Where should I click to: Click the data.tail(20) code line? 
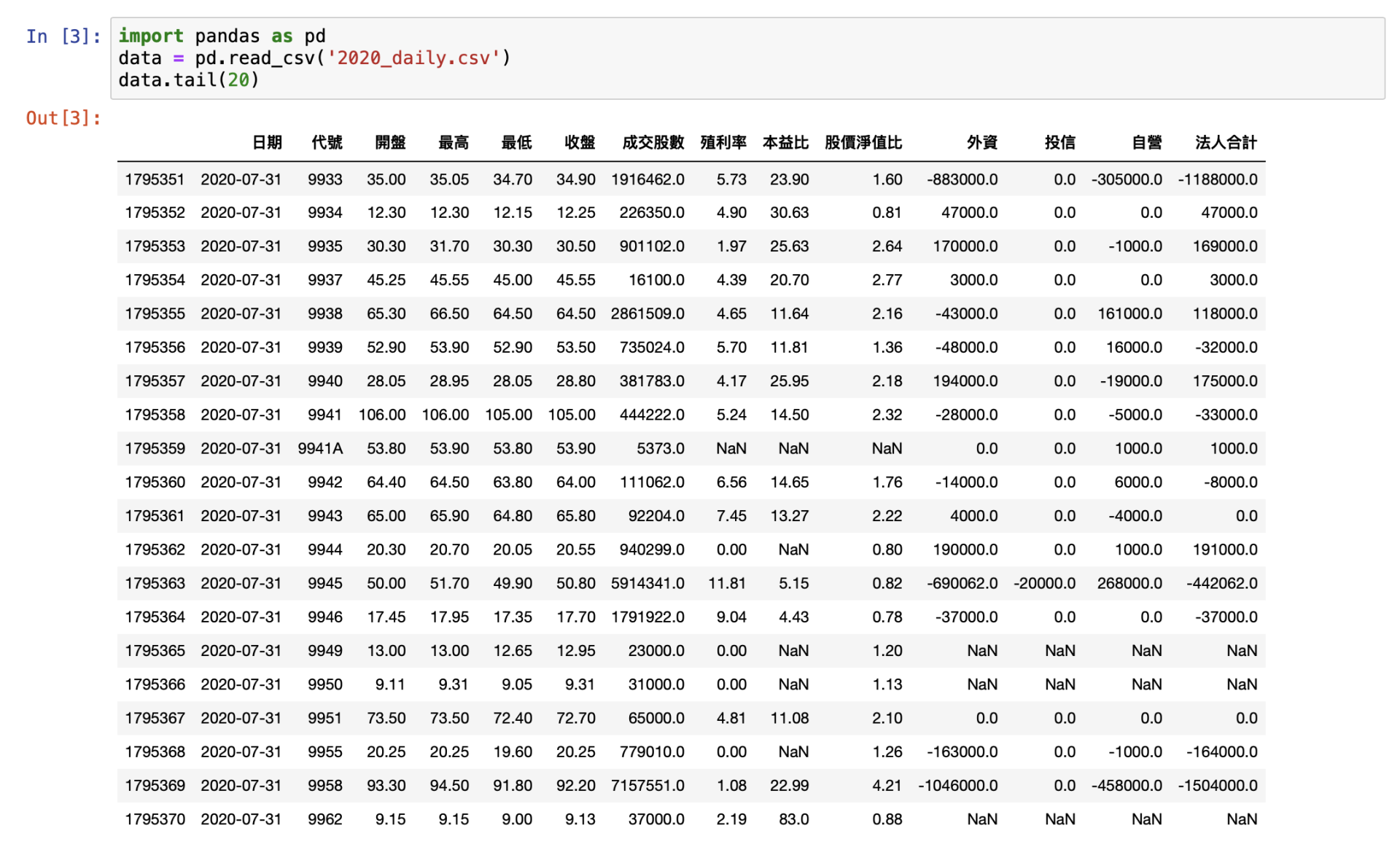pos(188,80)
